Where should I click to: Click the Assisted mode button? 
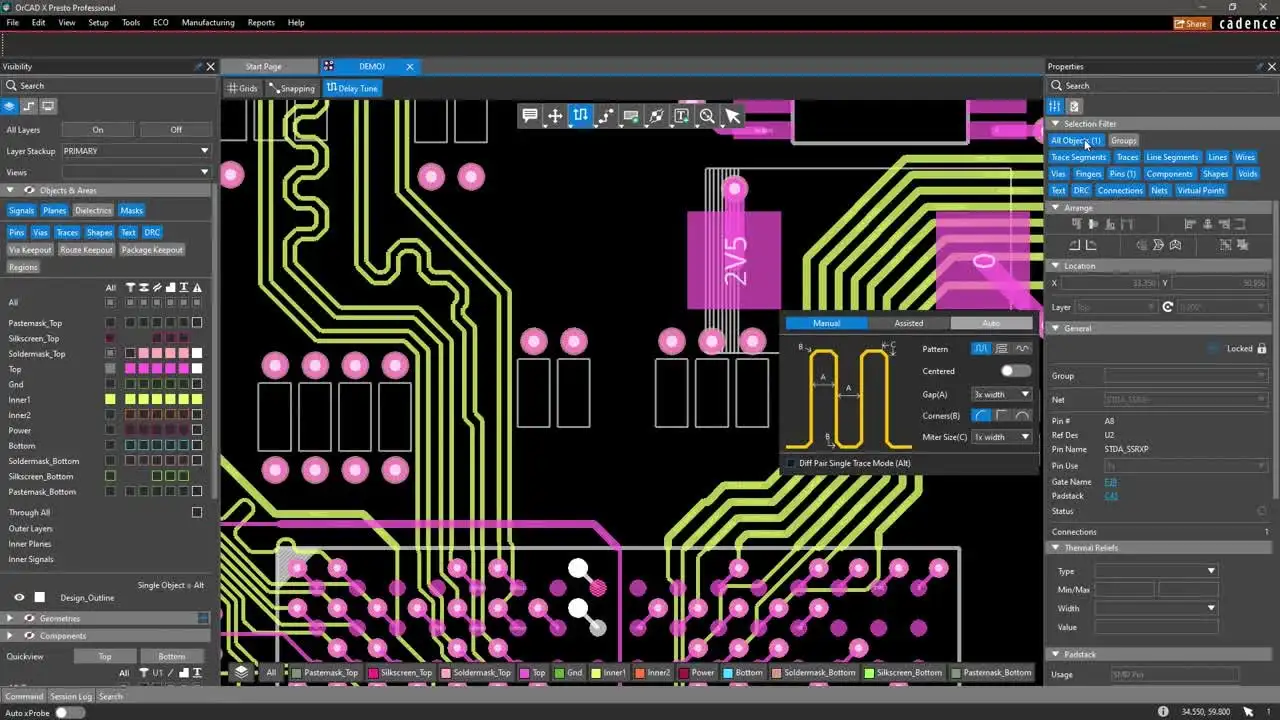click(x=909, y=323)
